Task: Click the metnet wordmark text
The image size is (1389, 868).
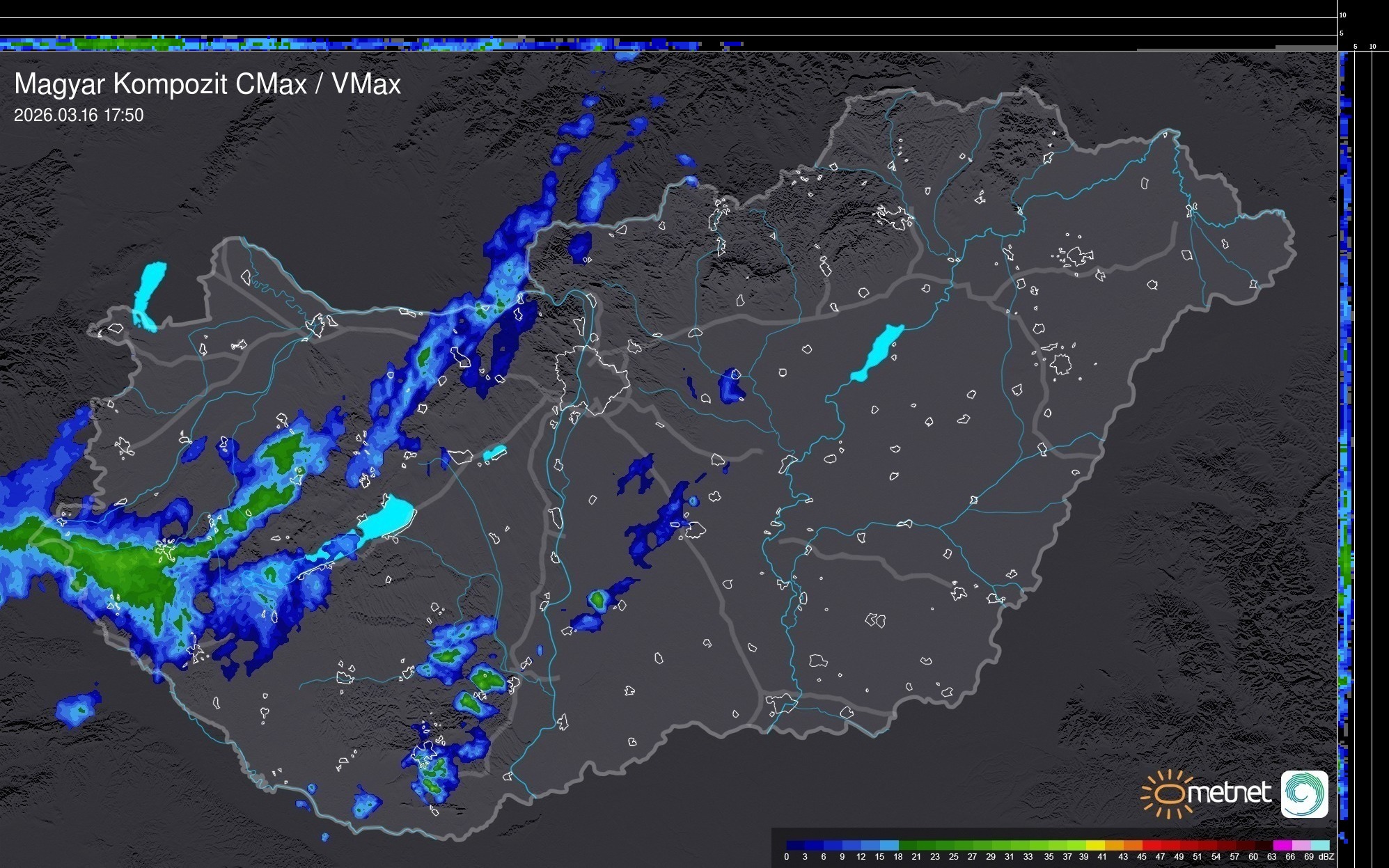Action: [1229, 793]
